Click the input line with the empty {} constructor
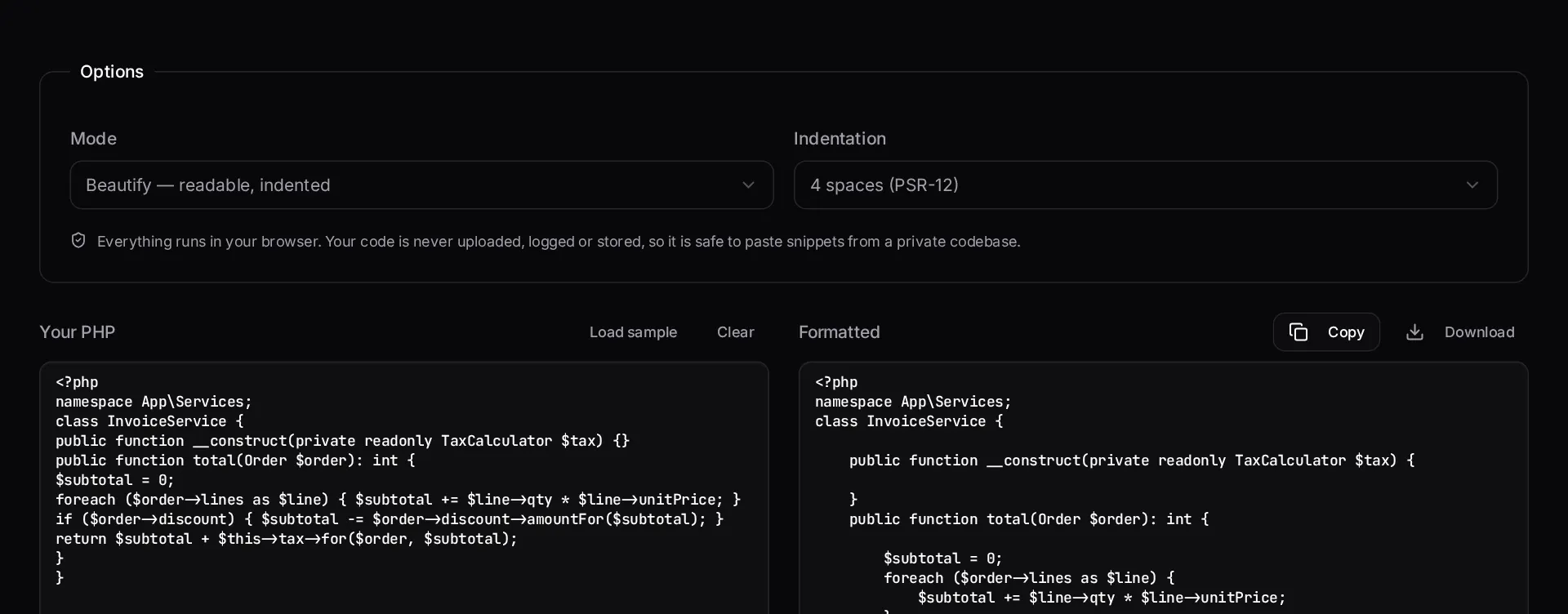This screenshot has height=614, width=1568. (343, 441)
